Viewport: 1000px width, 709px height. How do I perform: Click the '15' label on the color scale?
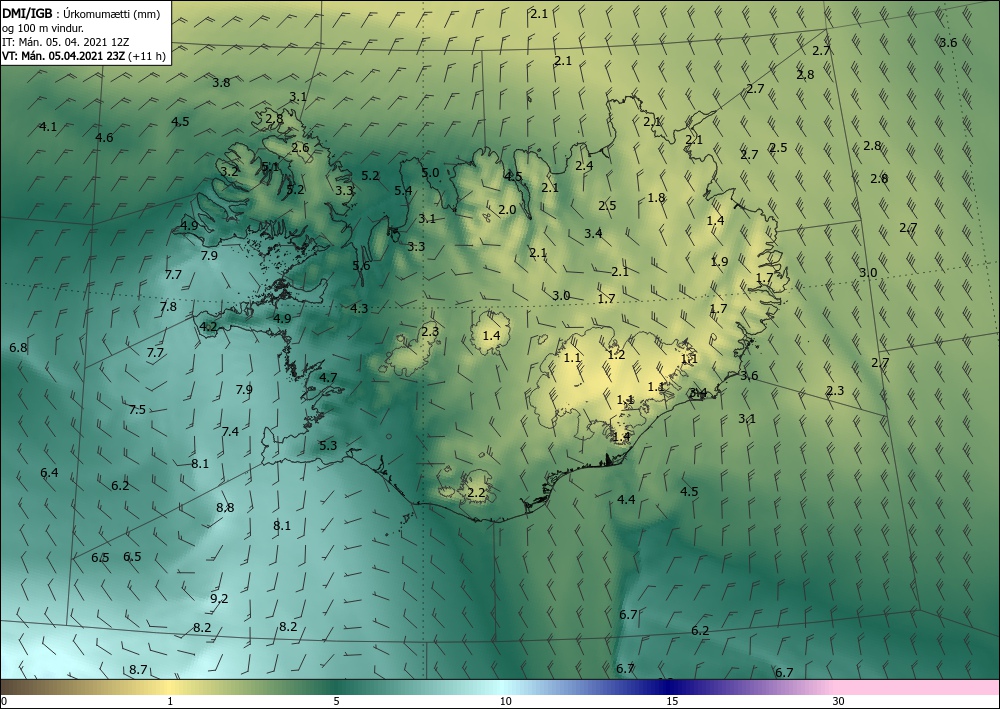[672, 701]
